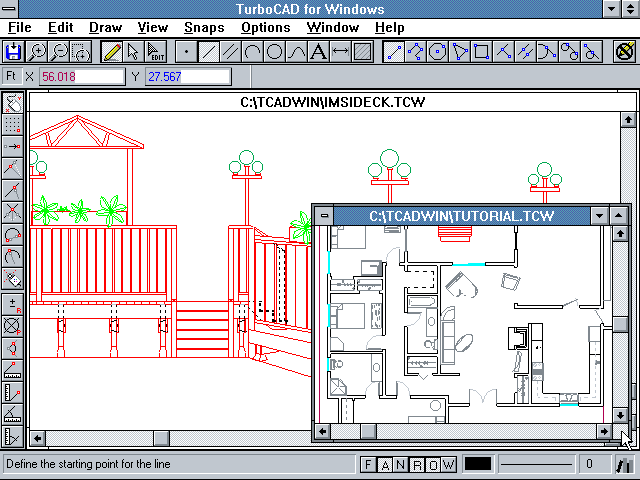Open the Options menu
The width and height of the screenshot is (640, 480).
266,27
